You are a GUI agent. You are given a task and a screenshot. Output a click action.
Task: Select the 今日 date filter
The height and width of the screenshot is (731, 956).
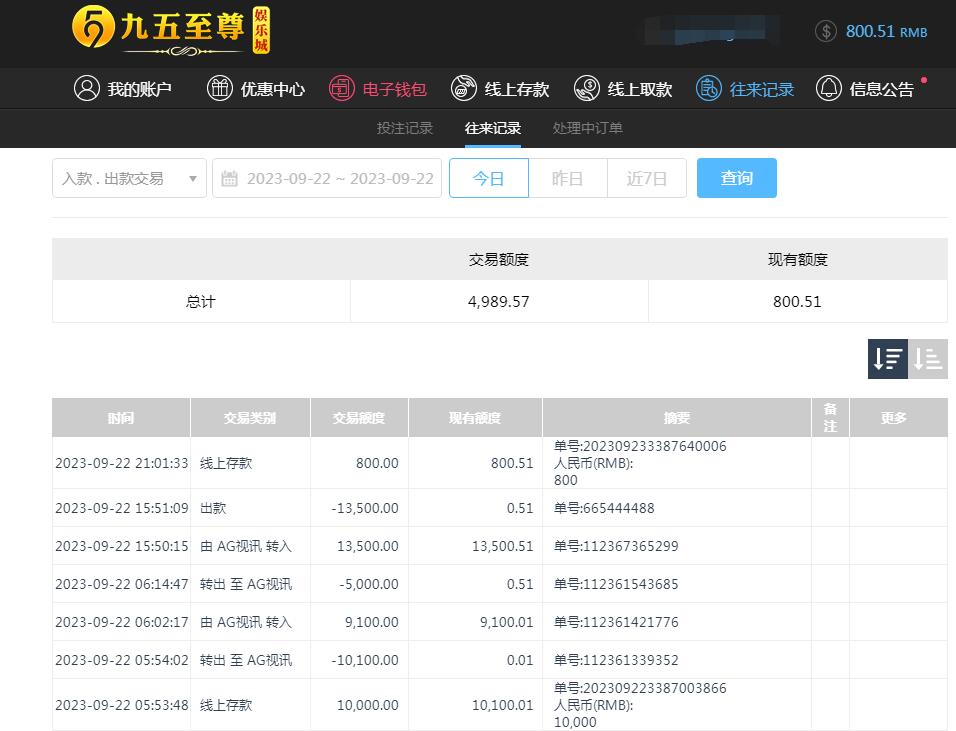pos(488,178)
